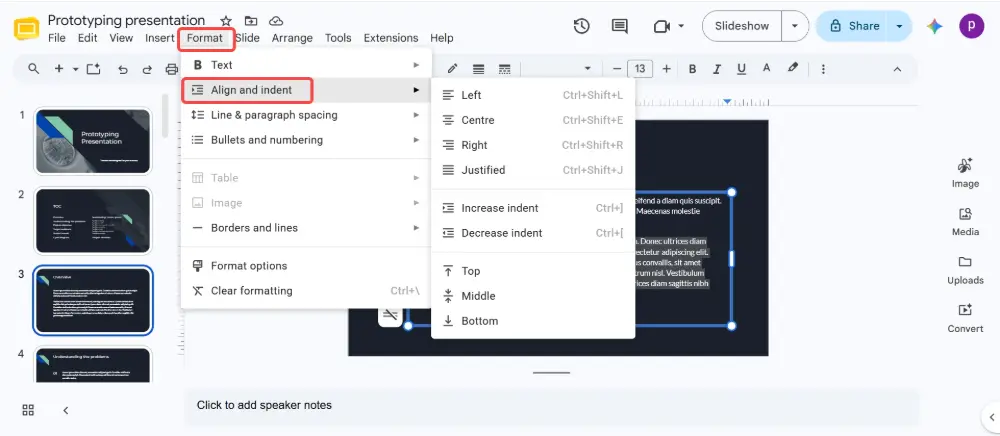Click the undo arrow in toolbar
The image size is (1000, 436).
(x=123, y=69)
